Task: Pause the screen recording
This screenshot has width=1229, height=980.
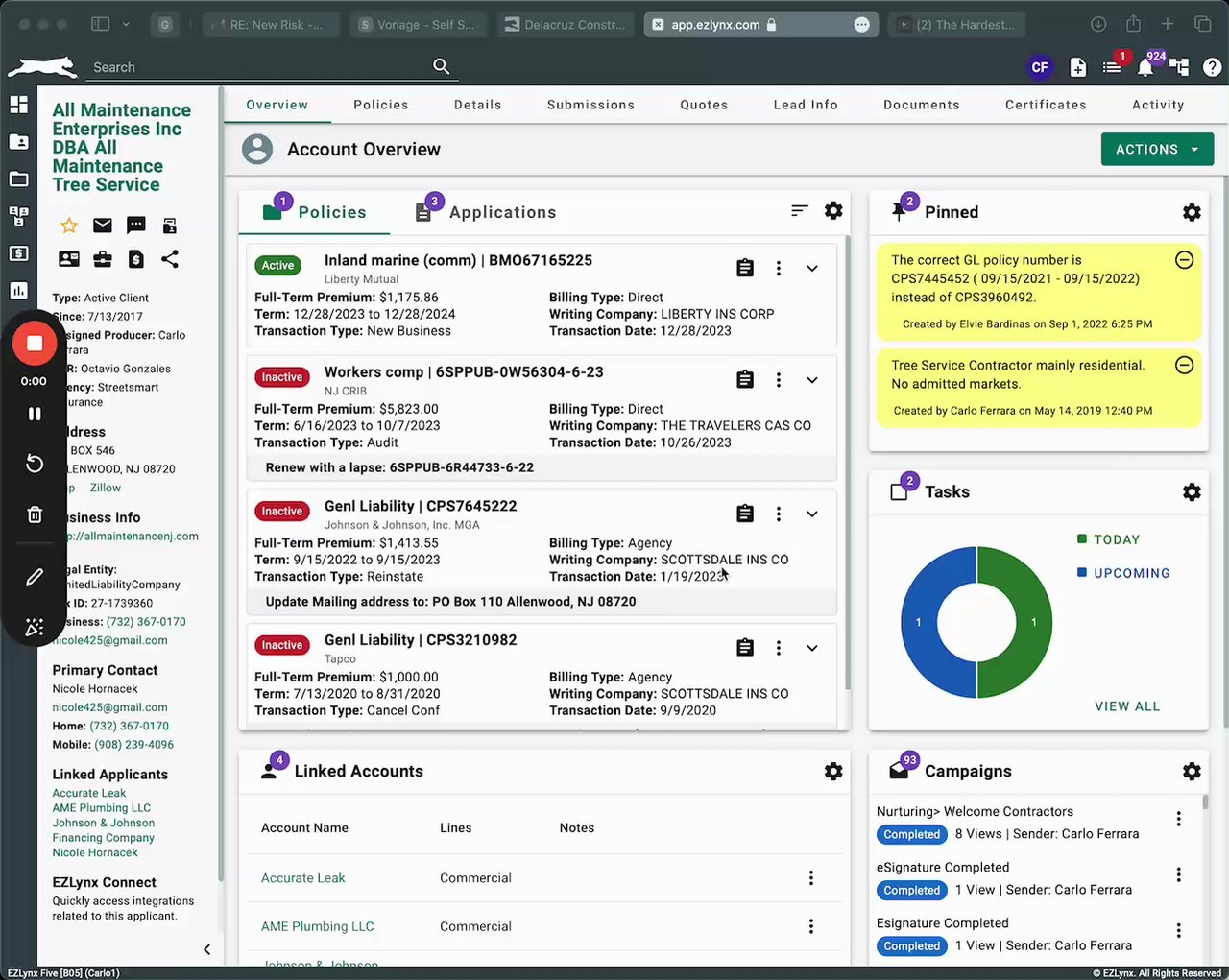Action: (35, 414)
